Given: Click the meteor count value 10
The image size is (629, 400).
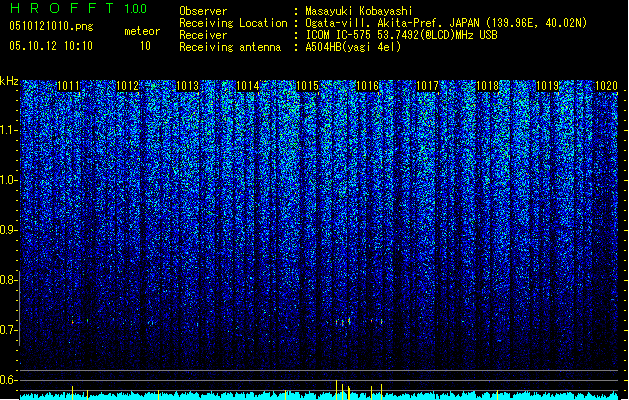Looking at the screenshot, I should click(145, 46).
